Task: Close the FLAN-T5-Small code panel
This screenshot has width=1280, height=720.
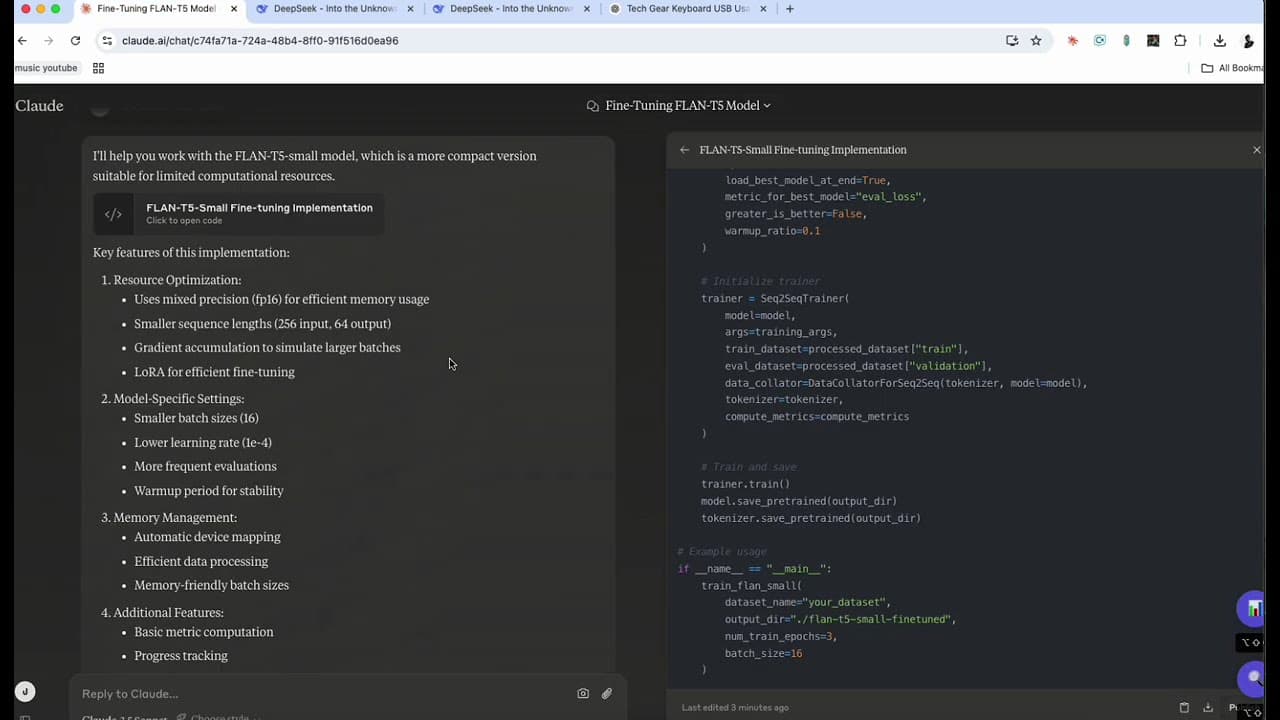Action: click(x=1257, y=150)
